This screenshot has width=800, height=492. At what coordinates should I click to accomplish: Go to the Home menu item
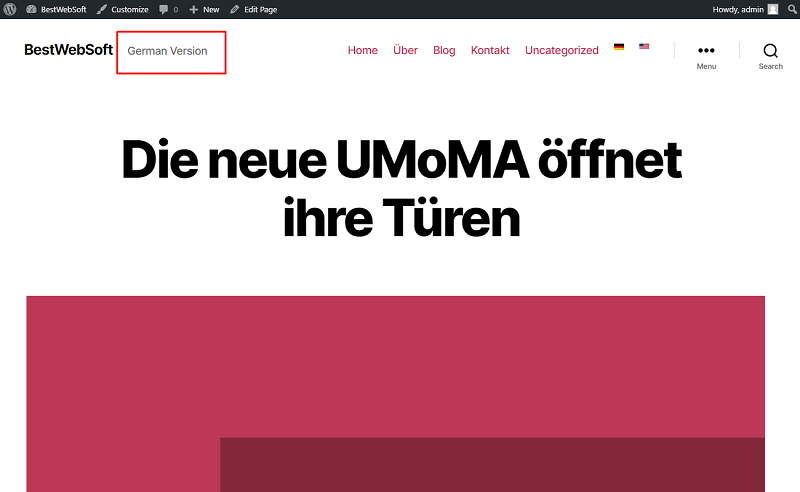coord(363,50)
